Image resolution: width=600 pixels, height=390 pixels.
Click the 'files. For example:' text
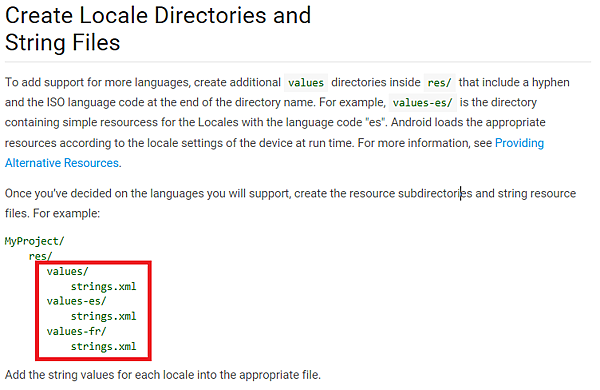click(x=52, y=213)
